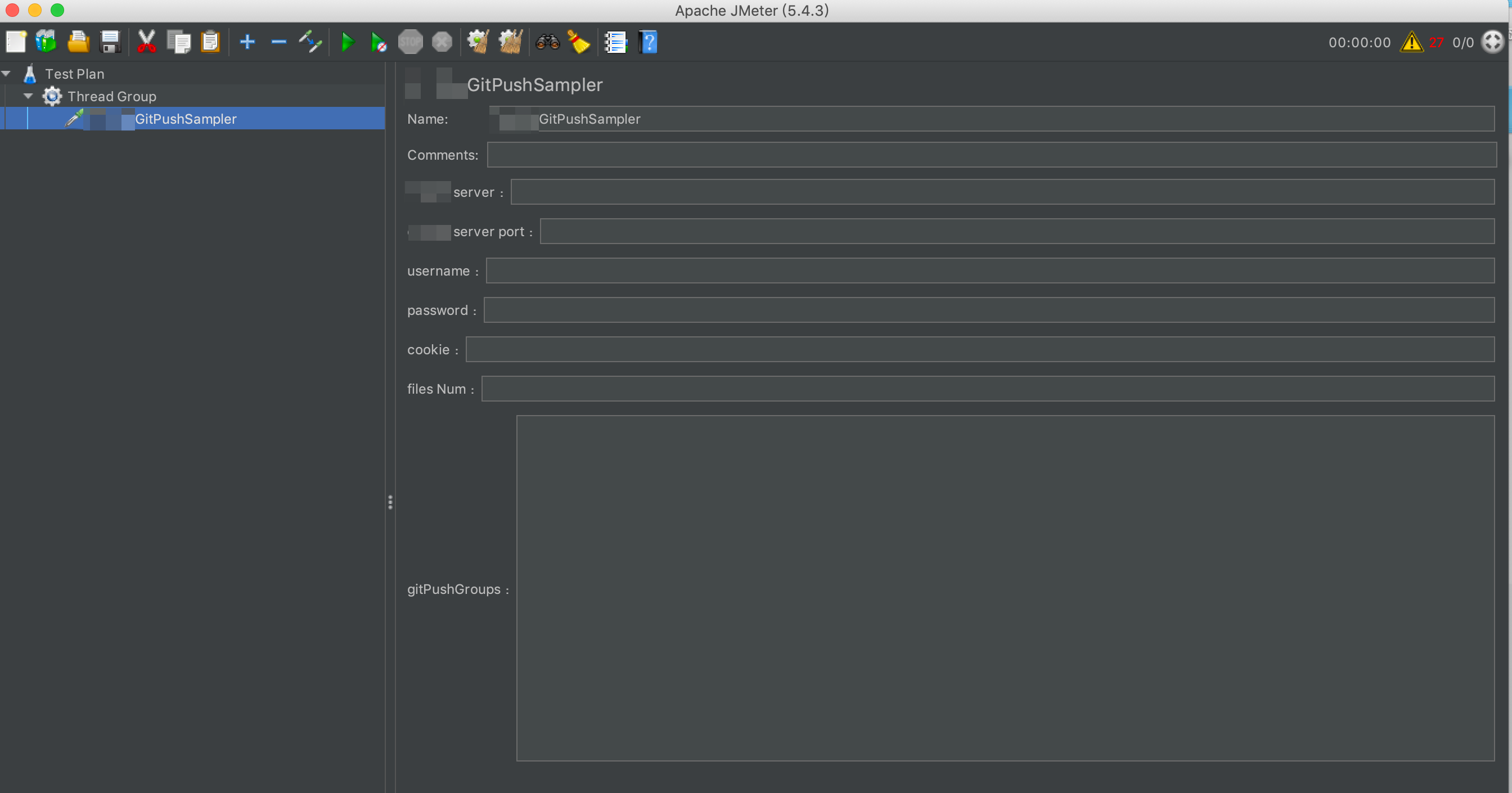Click into the username input field

click(989, 271)
